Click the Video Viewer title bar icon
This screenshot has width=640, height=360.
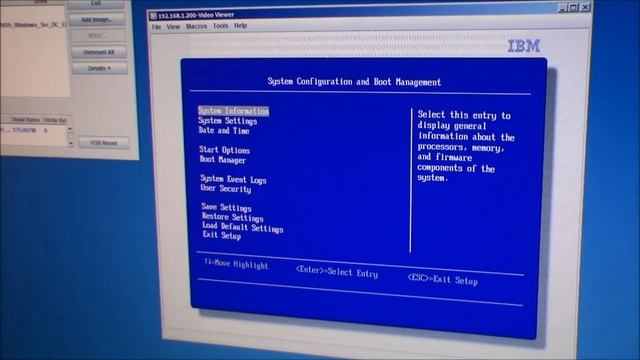point(153,16)
